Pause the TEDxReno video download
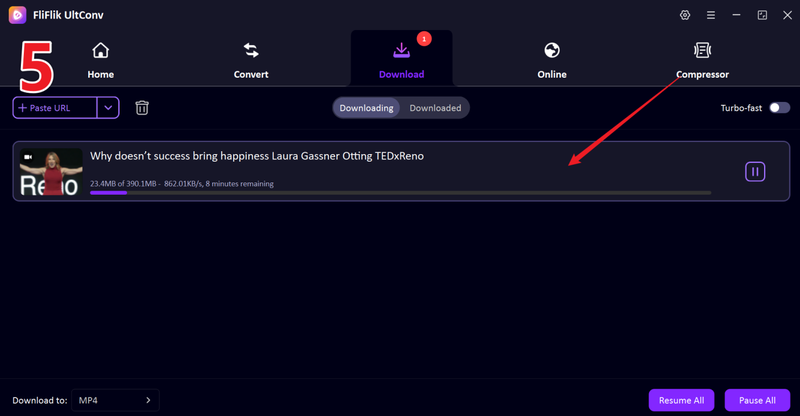 [755, 172]
